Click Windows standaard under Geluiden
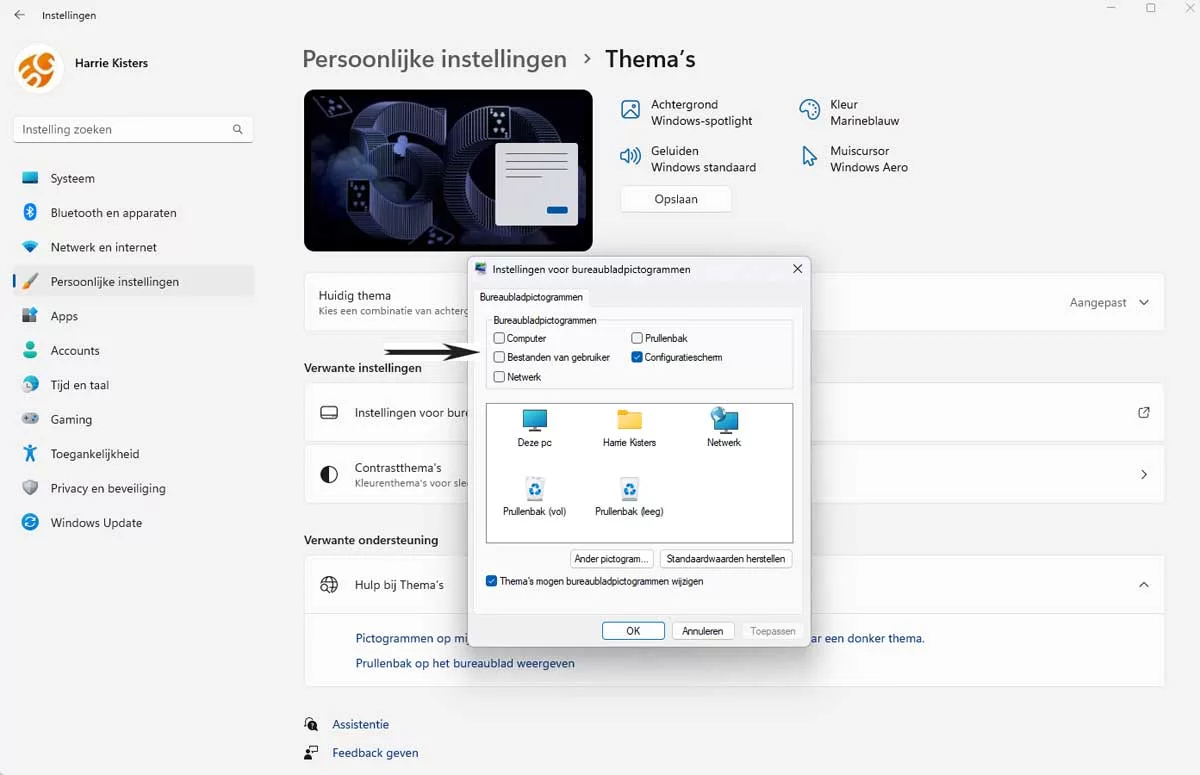This screenshot has width=1200, height=775. (x=703, y=167)
